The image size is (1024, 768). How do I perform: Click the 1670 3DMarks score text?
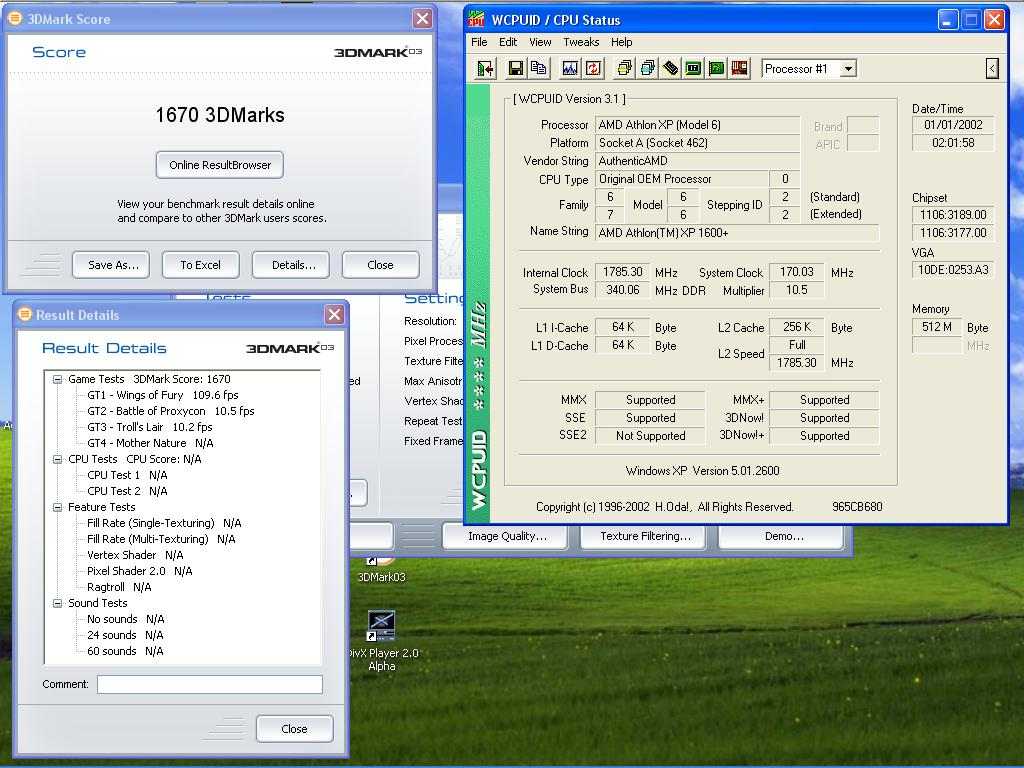coord(220,115)
